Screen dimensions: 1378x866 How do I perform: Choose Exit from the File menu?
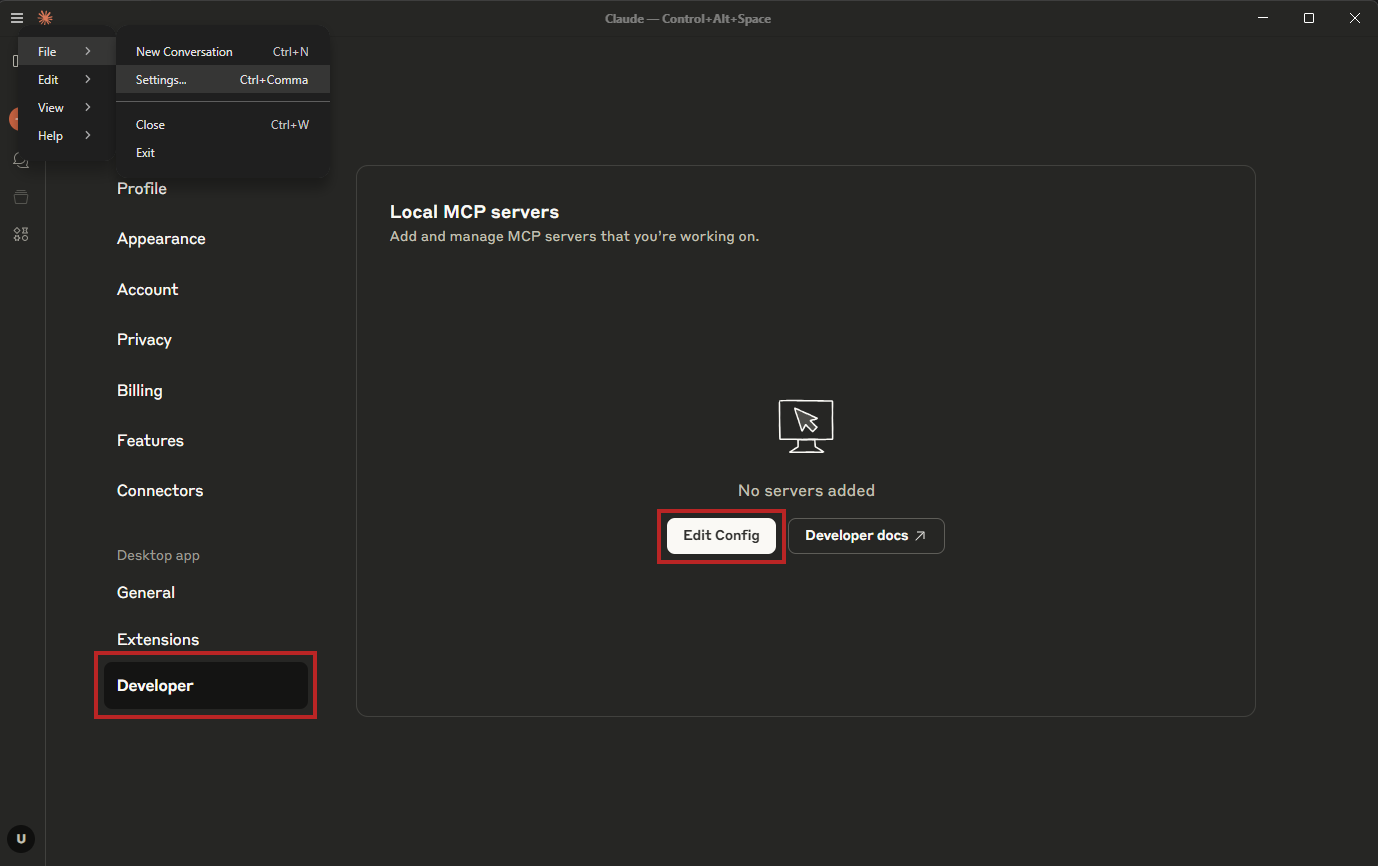(x=223, y=152)
